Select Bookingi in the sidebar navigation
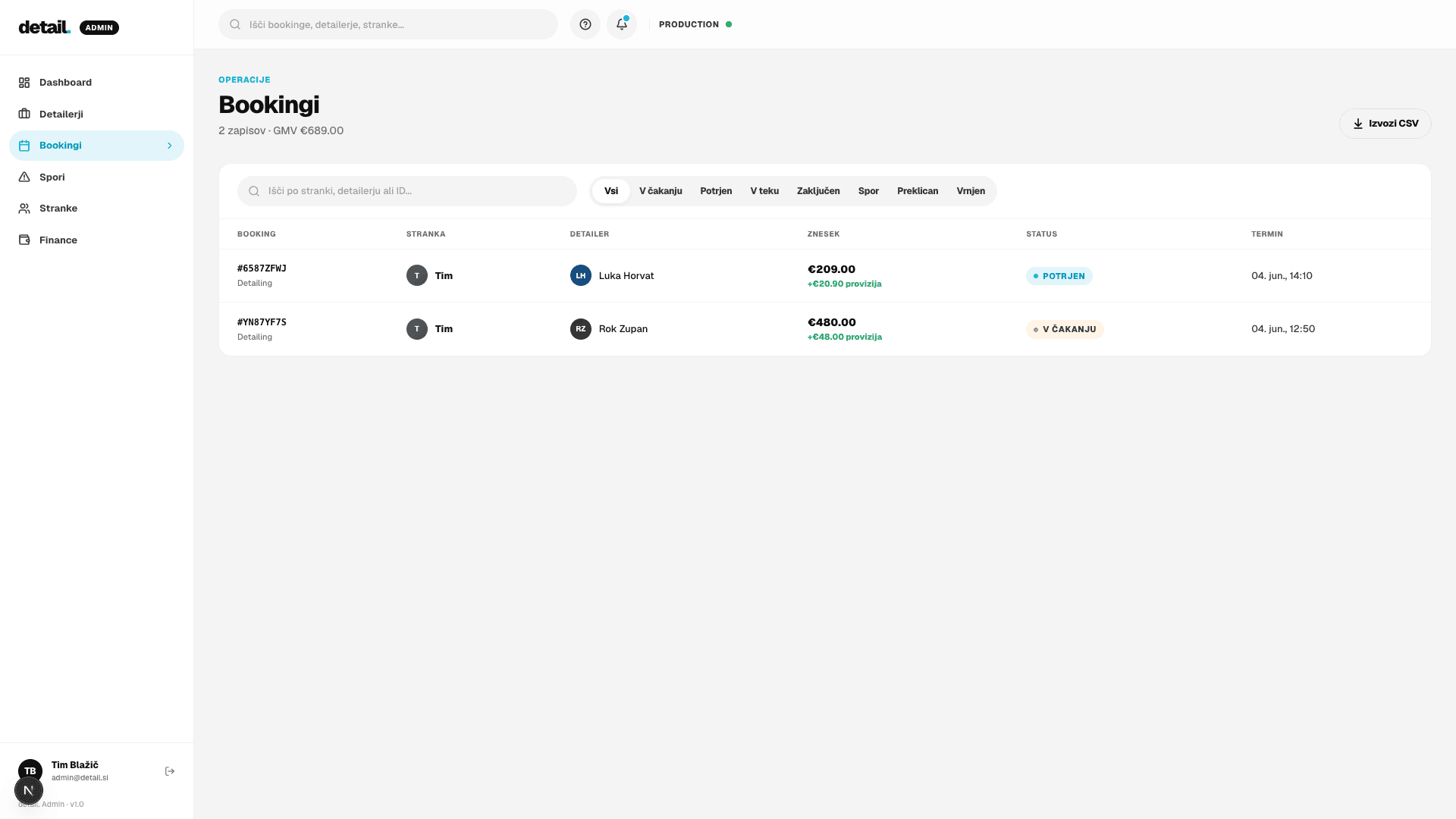The height and width of the screenshot is (819, 1456). [x=96, y=145]
